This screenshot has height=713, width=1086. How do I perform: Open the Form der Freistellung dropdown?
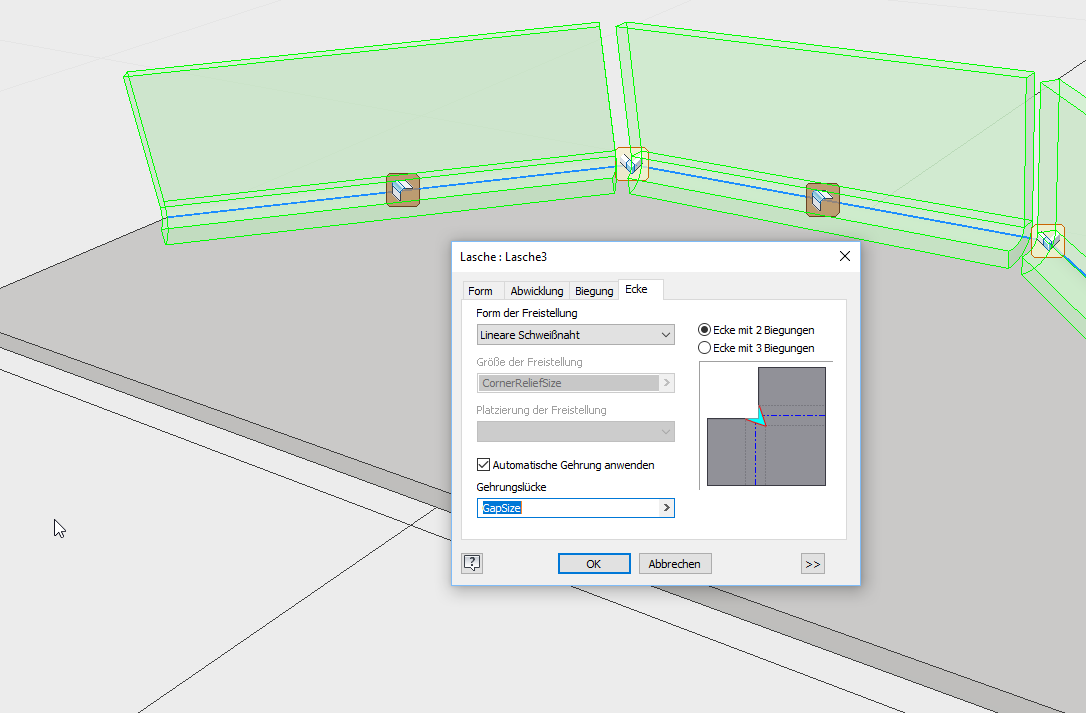point(575,335)
